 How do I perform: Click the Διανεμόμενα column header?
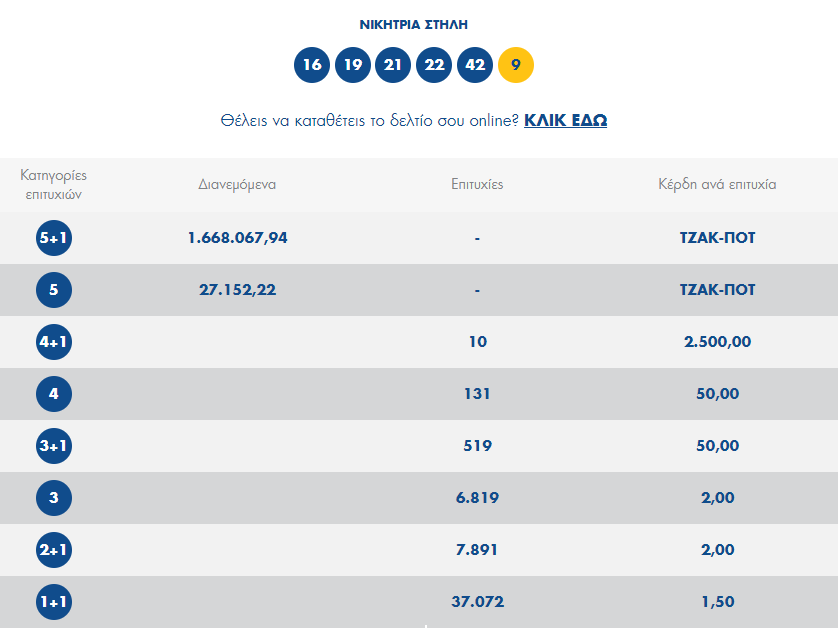237,185
